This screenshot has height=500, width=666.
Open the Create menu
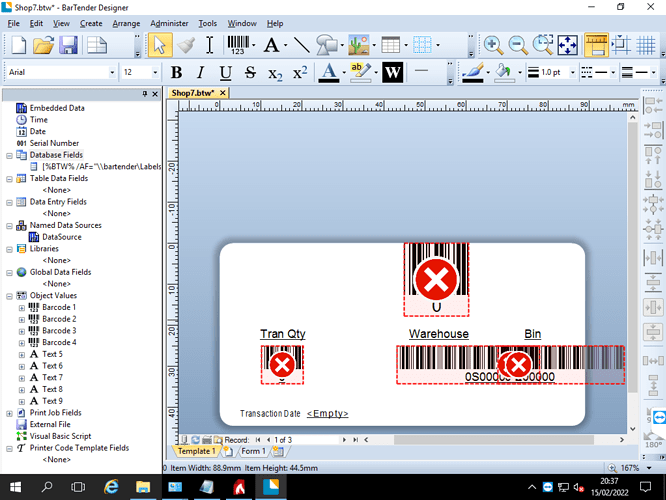(91, 23)
